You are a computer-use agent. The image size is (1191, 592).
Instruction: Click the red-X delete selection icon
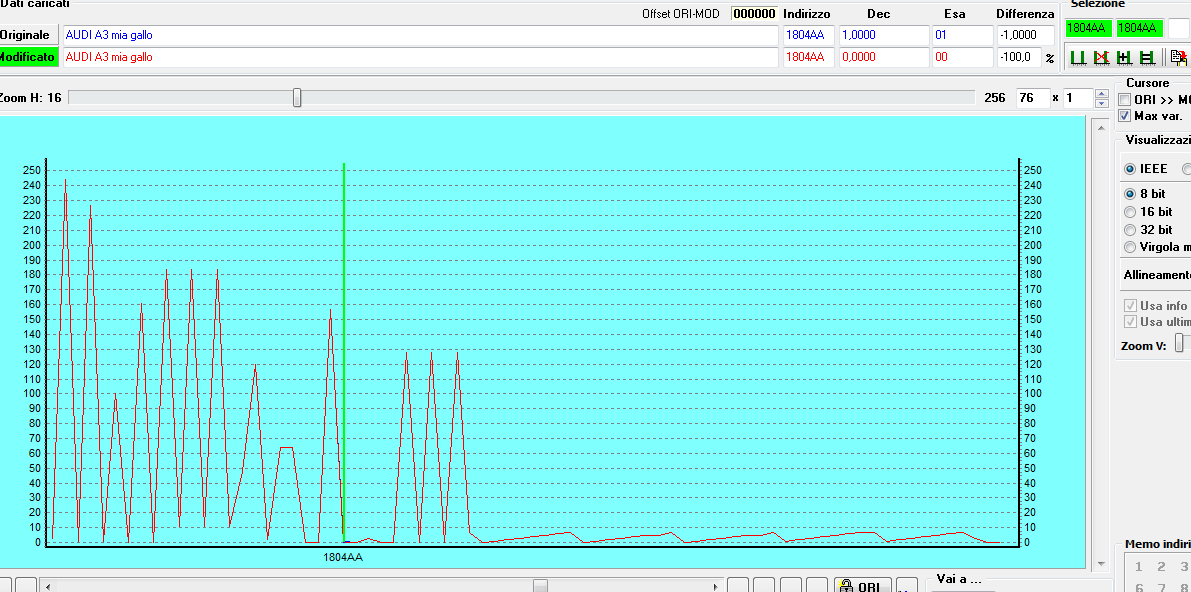pos(1101,58)
